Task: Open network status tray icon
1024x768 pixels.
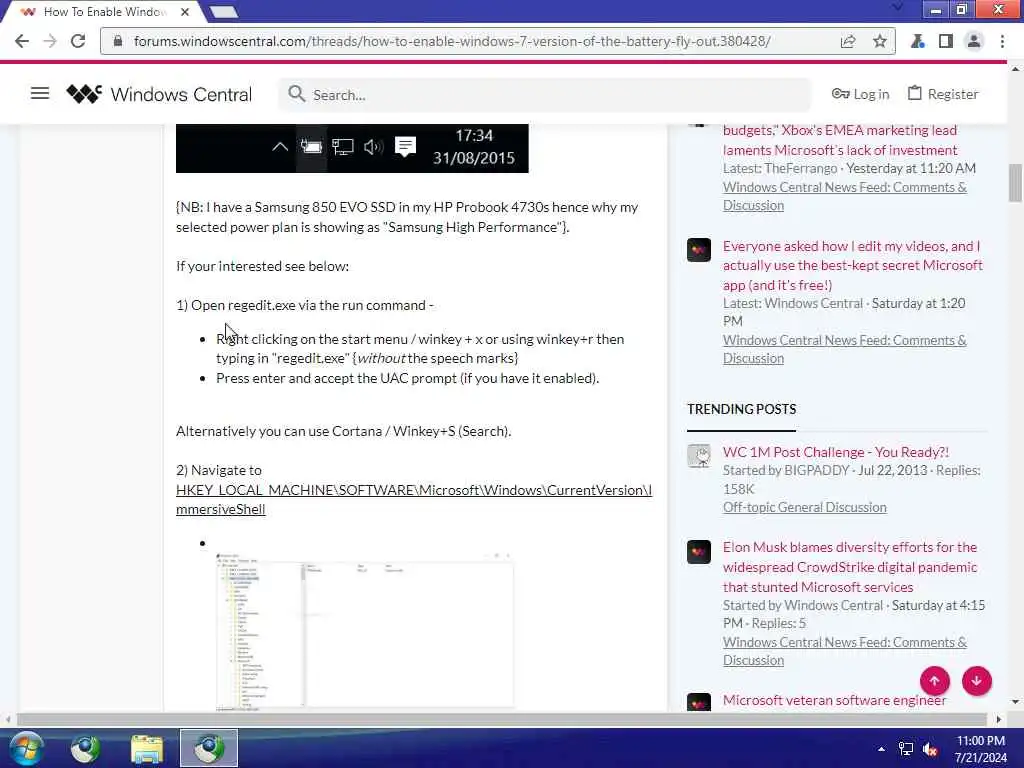Action: pos(906,749)
